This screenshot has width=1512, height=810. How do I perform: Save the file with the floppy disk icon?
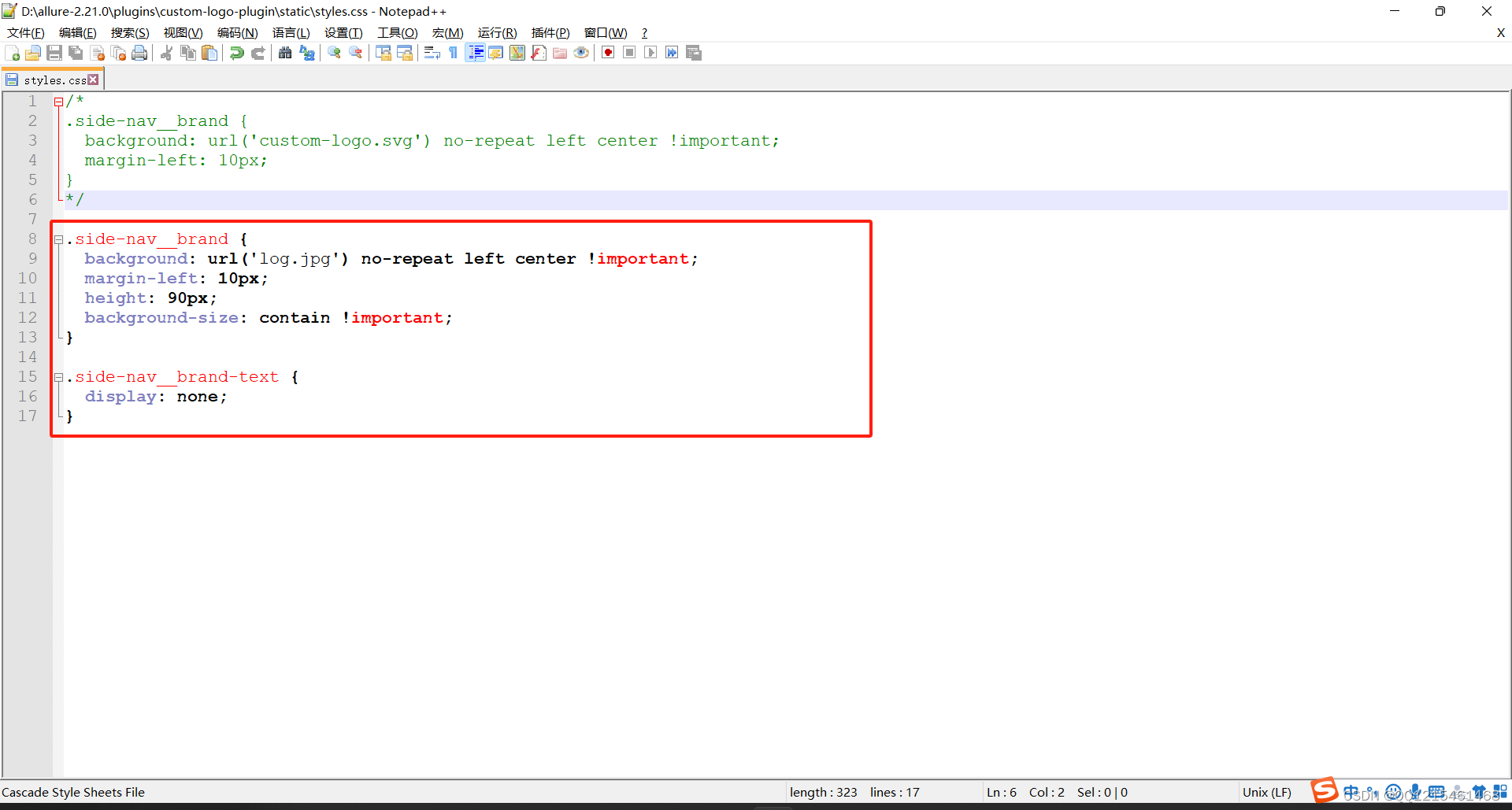(x=54, y=53)
